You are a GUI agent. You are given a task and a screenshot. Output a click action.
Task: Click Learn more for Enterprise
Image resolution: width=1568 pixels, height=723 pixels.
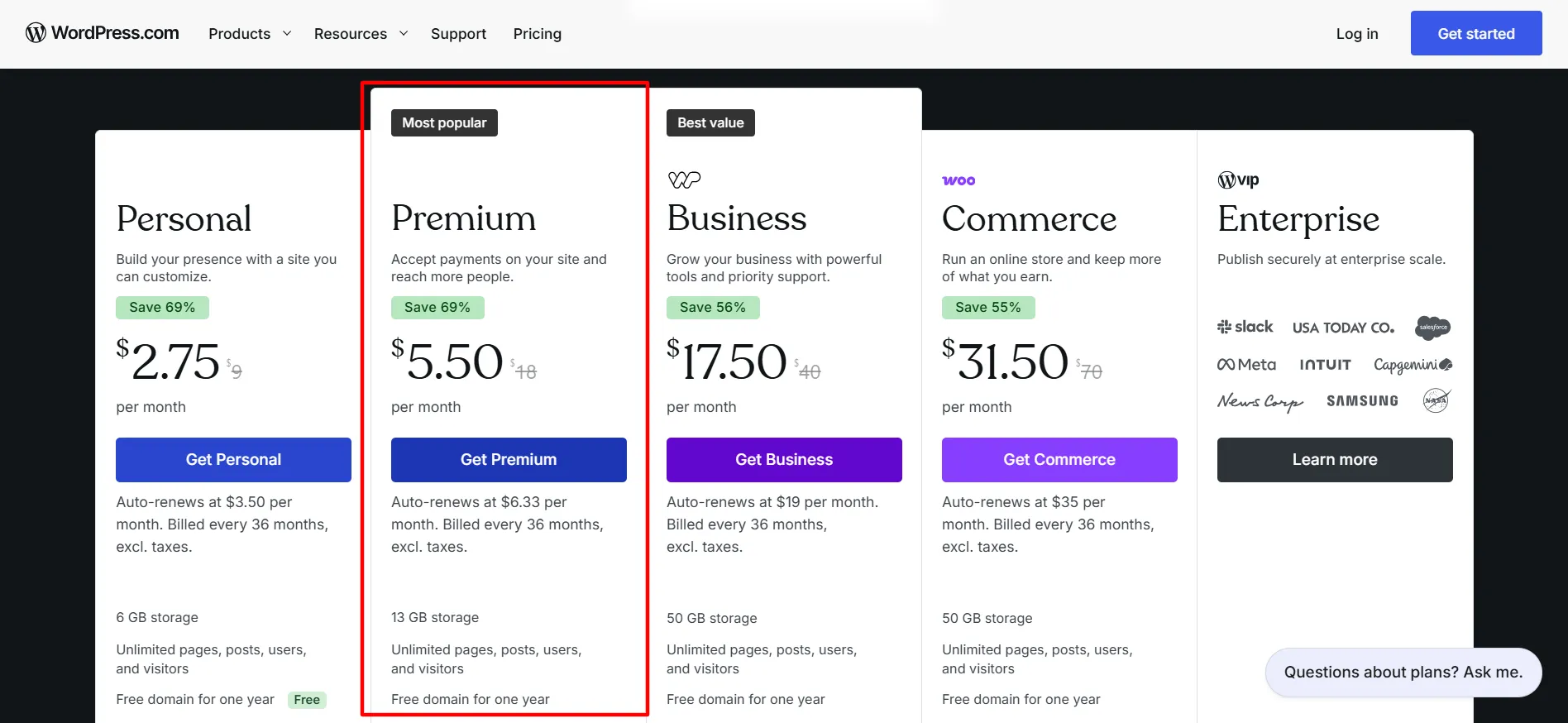click(1335, 460)
